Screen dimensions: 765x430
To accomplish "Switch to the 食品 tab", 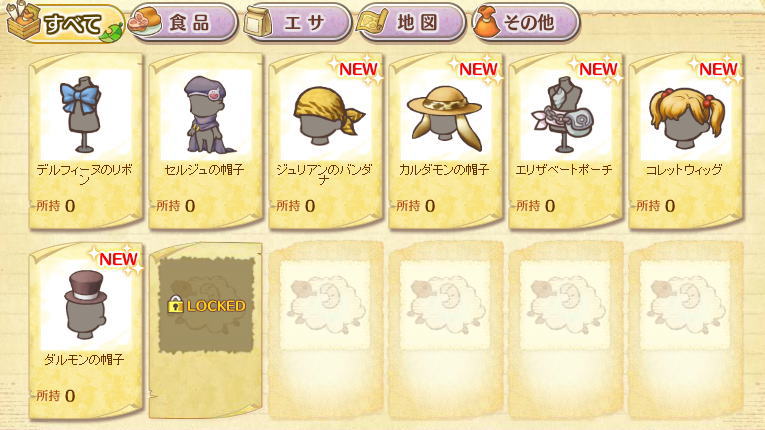I will (183, 23).
